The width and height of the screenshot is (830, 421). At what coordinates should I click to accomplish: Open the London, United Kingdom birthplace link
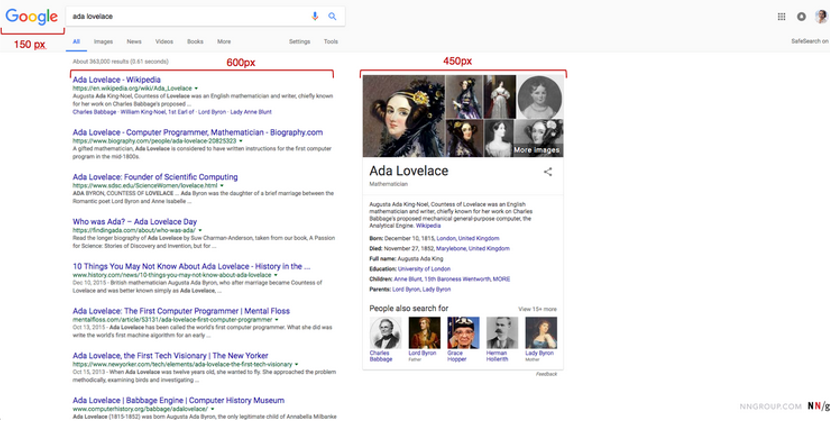click(x=468, y=239)
